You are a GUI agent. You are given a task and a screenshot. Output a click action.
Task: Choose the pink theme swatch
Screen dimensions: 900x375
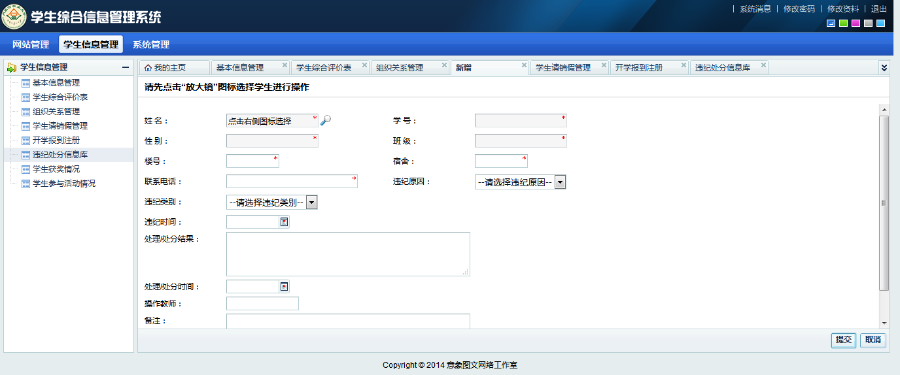click(856, 24)
